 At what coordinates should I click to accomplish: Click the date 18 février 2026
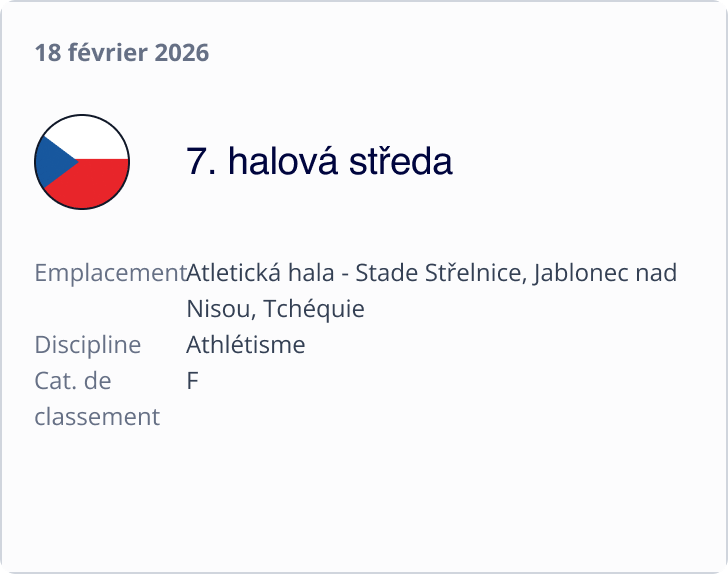click(x=121, y=53)
